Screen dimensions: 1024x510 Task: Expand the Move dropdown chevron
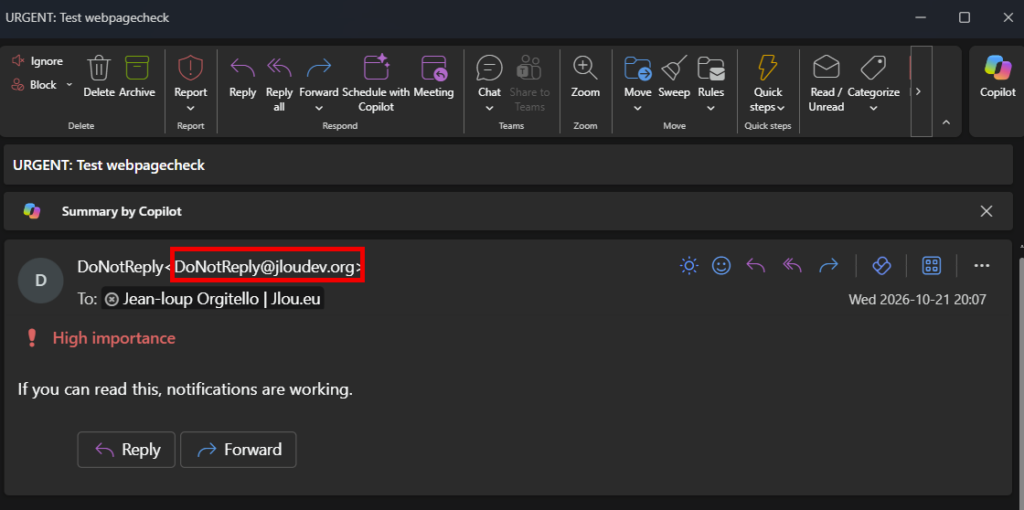(x=637, y=108)
